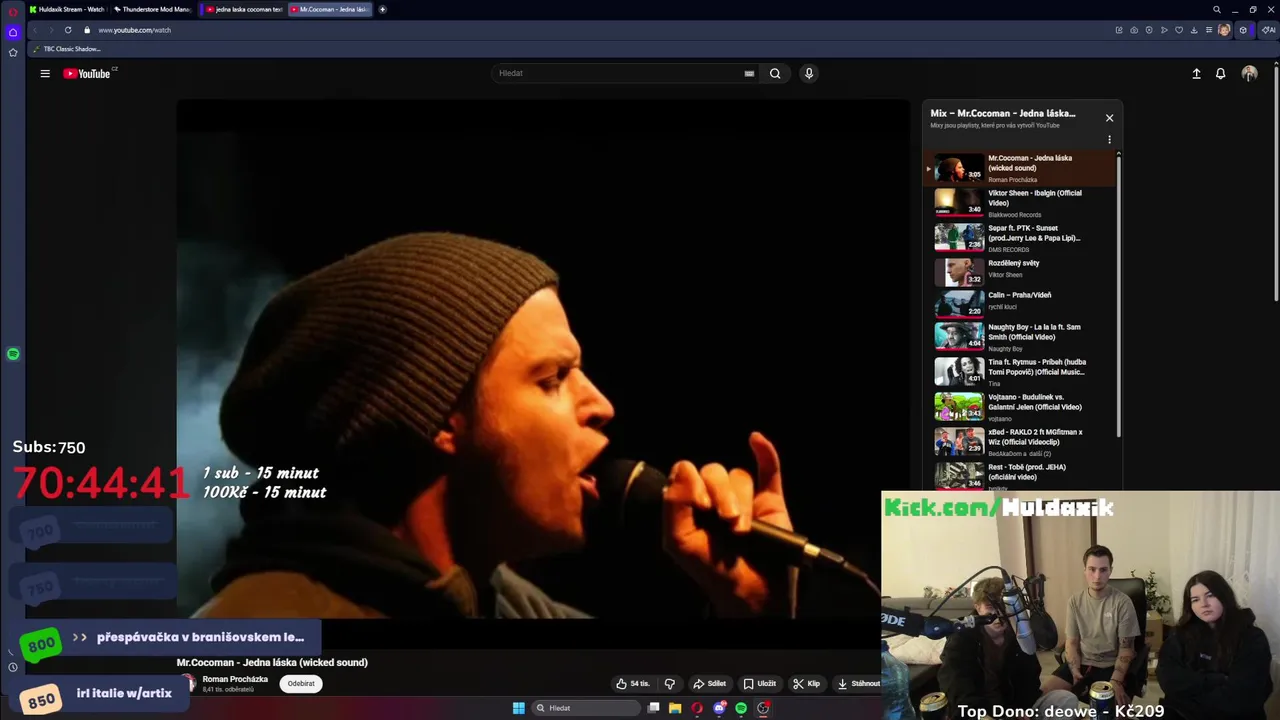Open browser profile avatar in toolbar
Viewport: 1280px width, 720px height.
(1224, 30)
